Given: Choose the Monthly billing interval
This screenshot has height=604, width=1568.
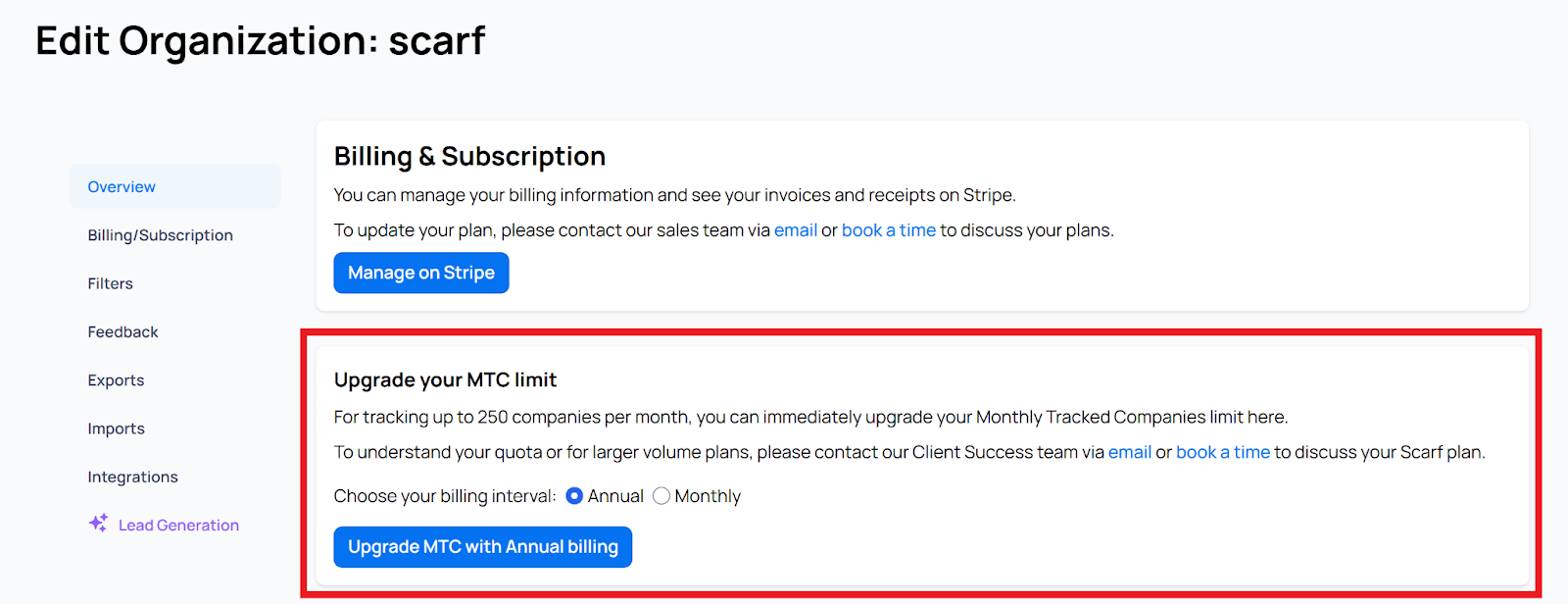Looking at the screenshot, I should tap(661, 496).
